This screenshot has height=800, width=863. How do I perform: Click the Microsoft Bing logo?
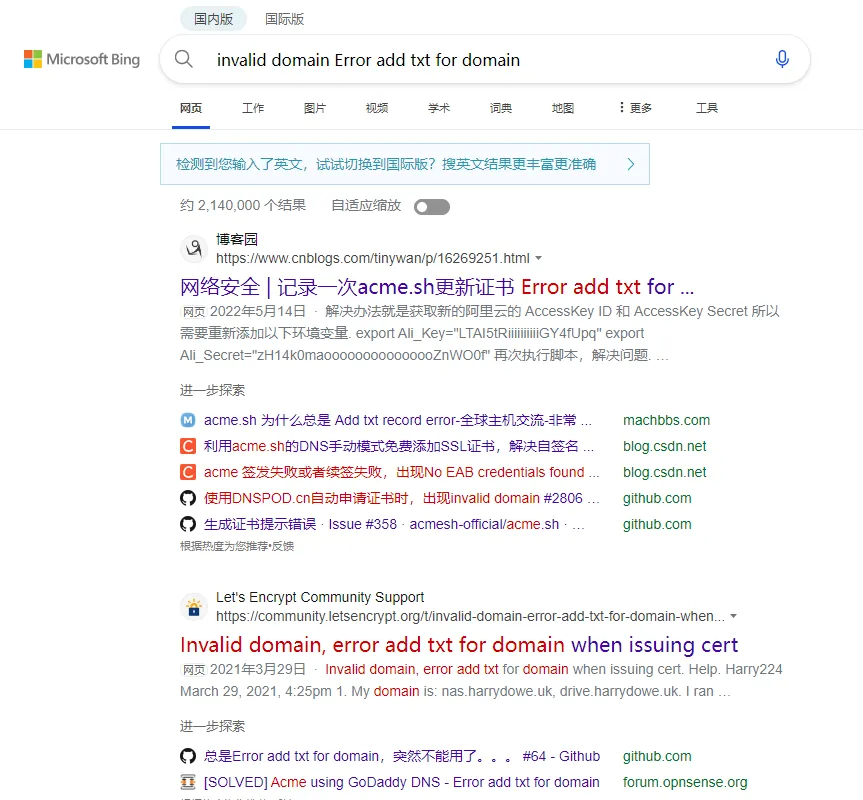click(x=82, y=60)
